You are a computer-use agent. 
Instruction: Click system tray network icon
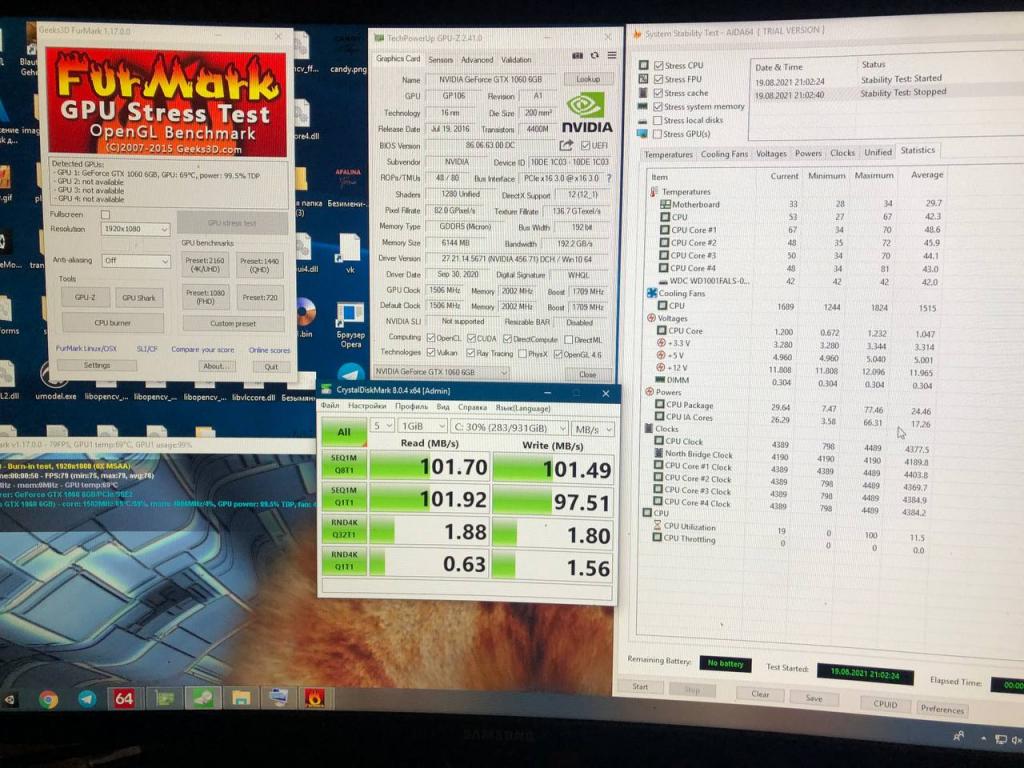click(1000, 739)
